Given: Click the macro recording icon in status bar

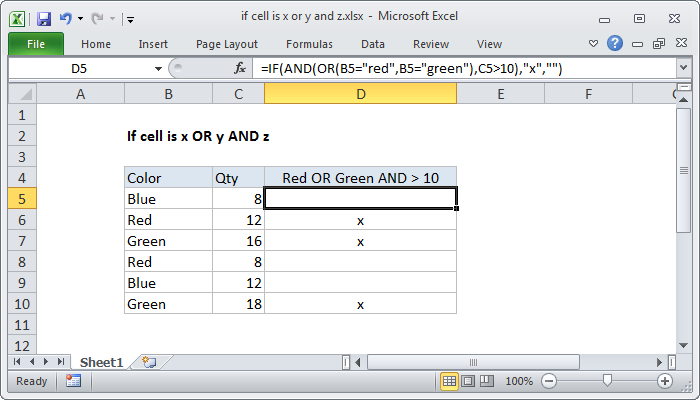Looking at the screenshot, I should pos(73,381).
